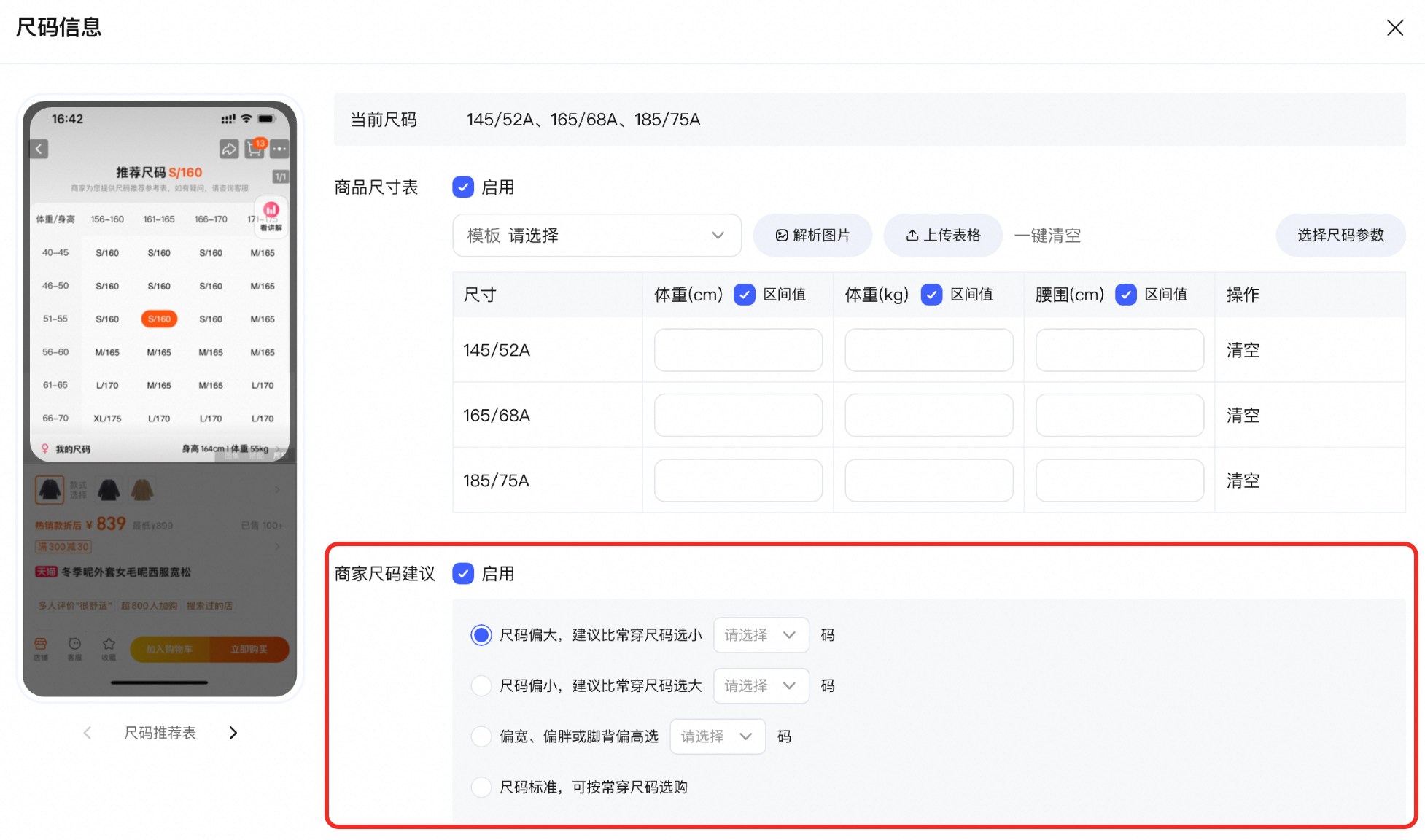Click the 我的尺码 location icon
The image size is (1425, 840).
click(x=45, y=449)
